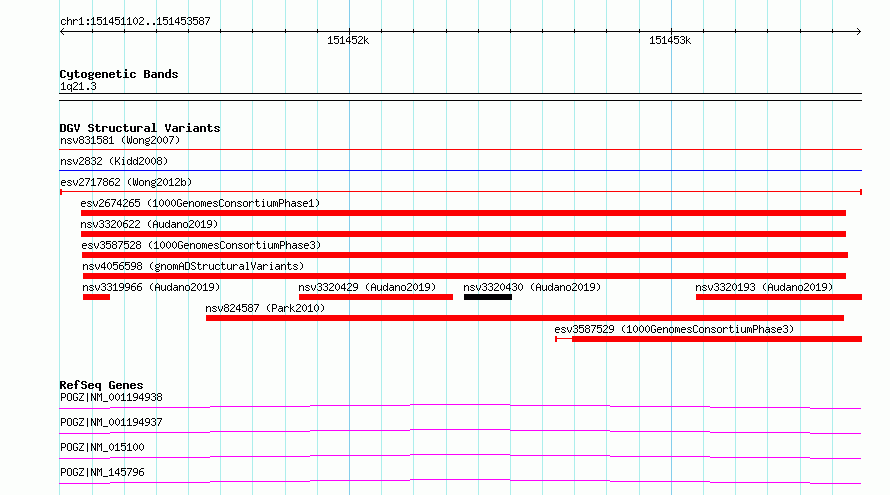Open variant nsv824587 (Park2010) label
This screenshot has width=890, height=495.
[265, 308]
